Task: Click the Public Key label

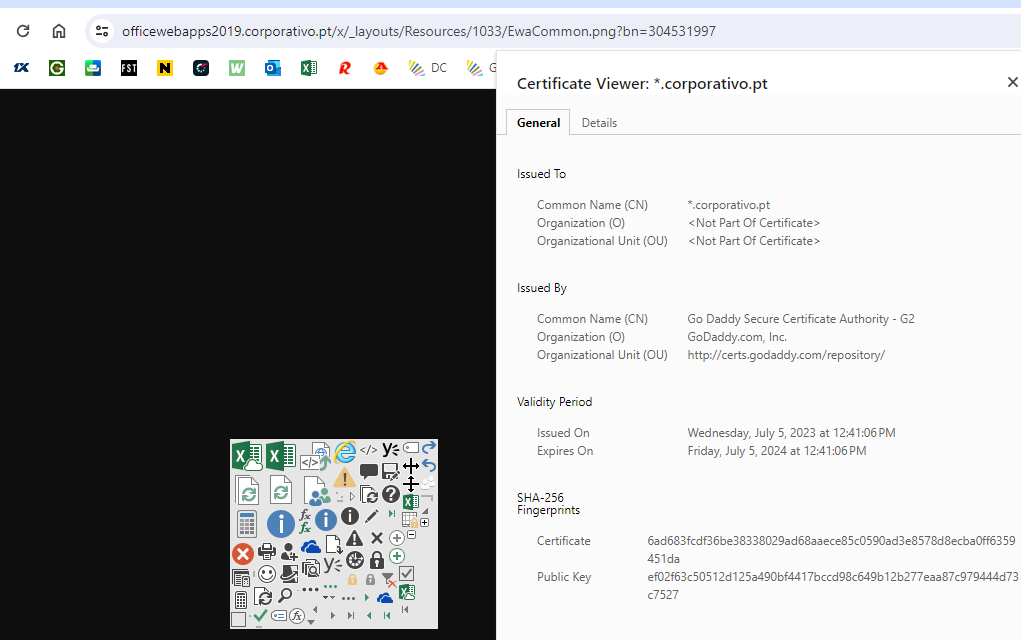Action: click(564, 577)
